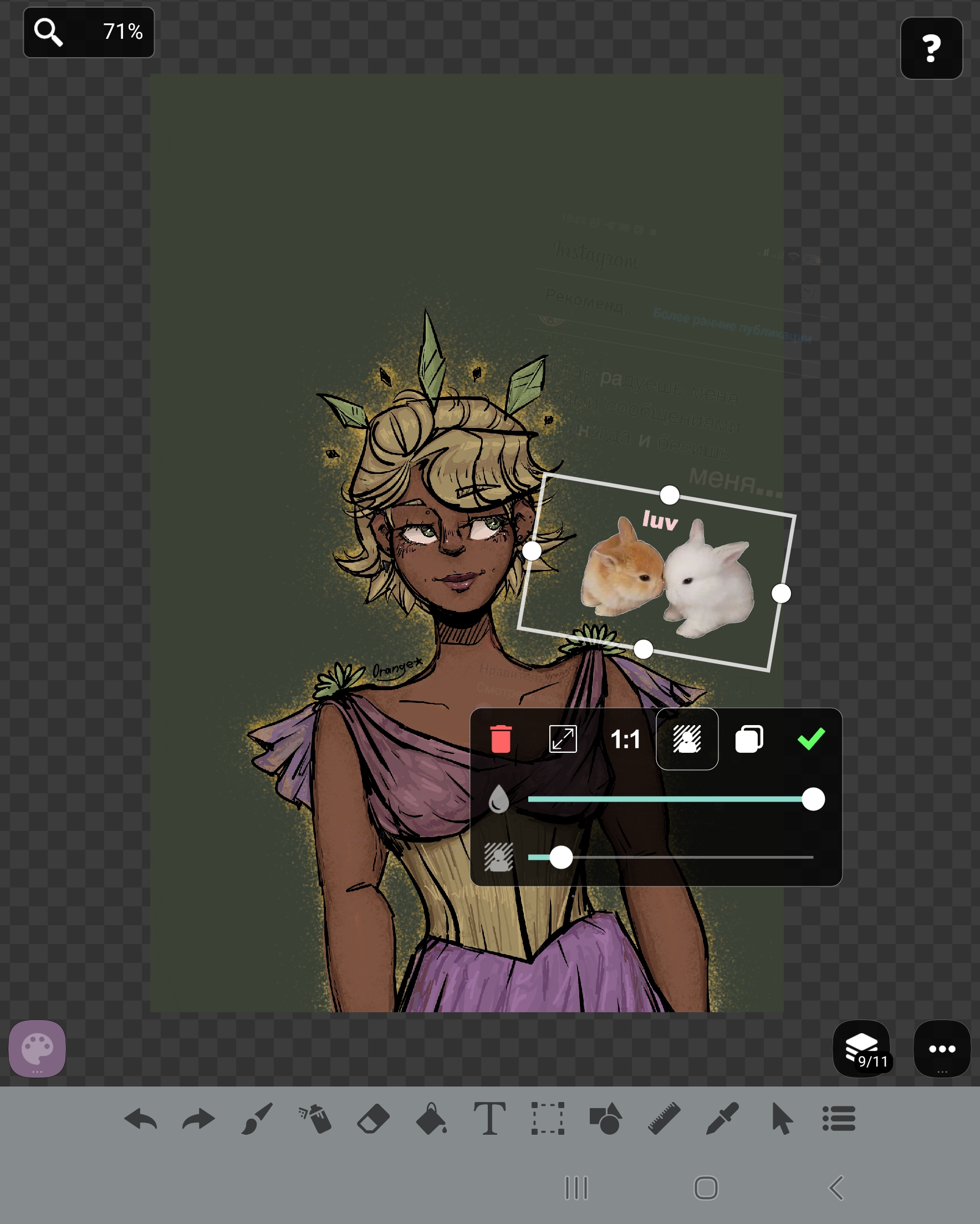This screenshot has width=980, height=1224.
Task: Undo the last action
Action: [141, 1120]
